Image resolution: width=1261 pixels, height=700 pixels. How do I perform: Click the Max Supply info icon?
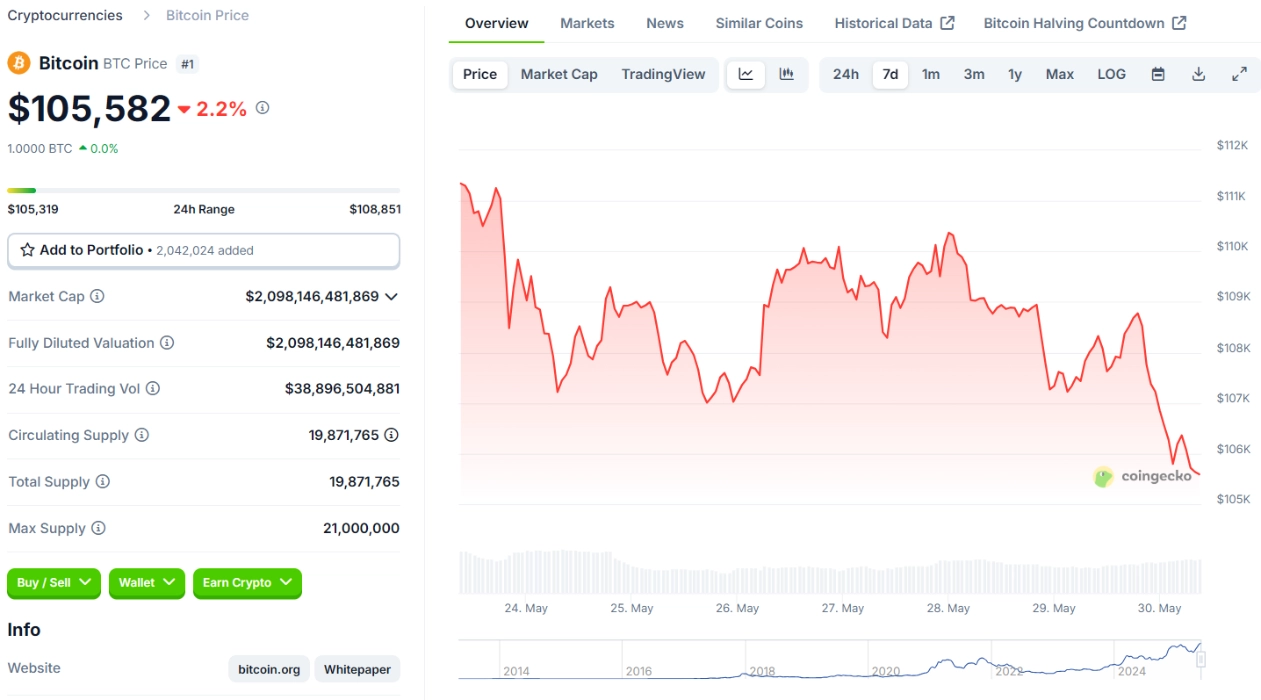98,528
